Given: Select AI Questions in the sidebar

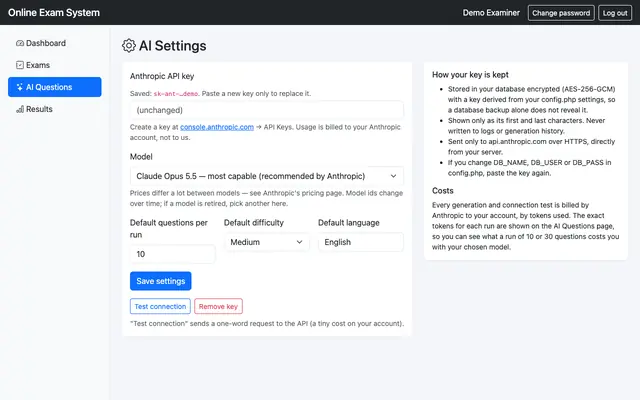Looking at the screenshot, I should pyautogui.click(x=55, y=87).
